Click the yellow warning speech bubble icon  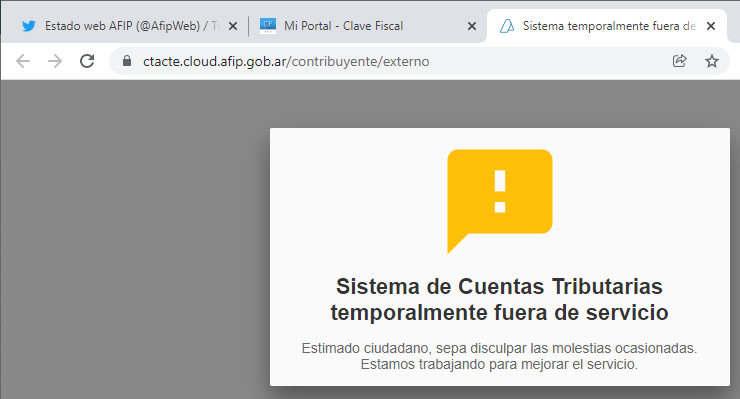pyautogui.click(x=499, y=201)
